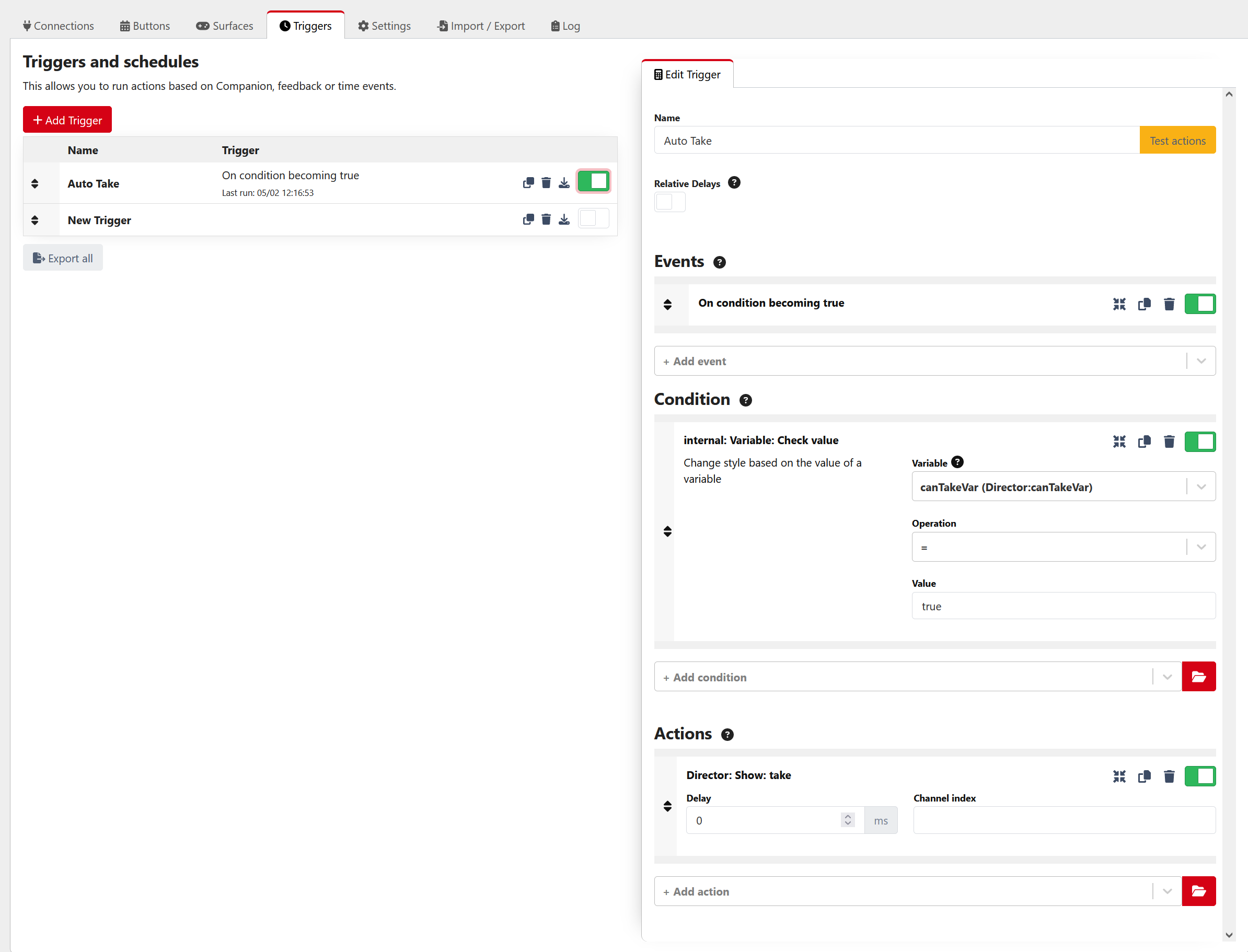Duplicate the Director Show take action
The image size is (1248, 952).
(x=1143, y=776)
